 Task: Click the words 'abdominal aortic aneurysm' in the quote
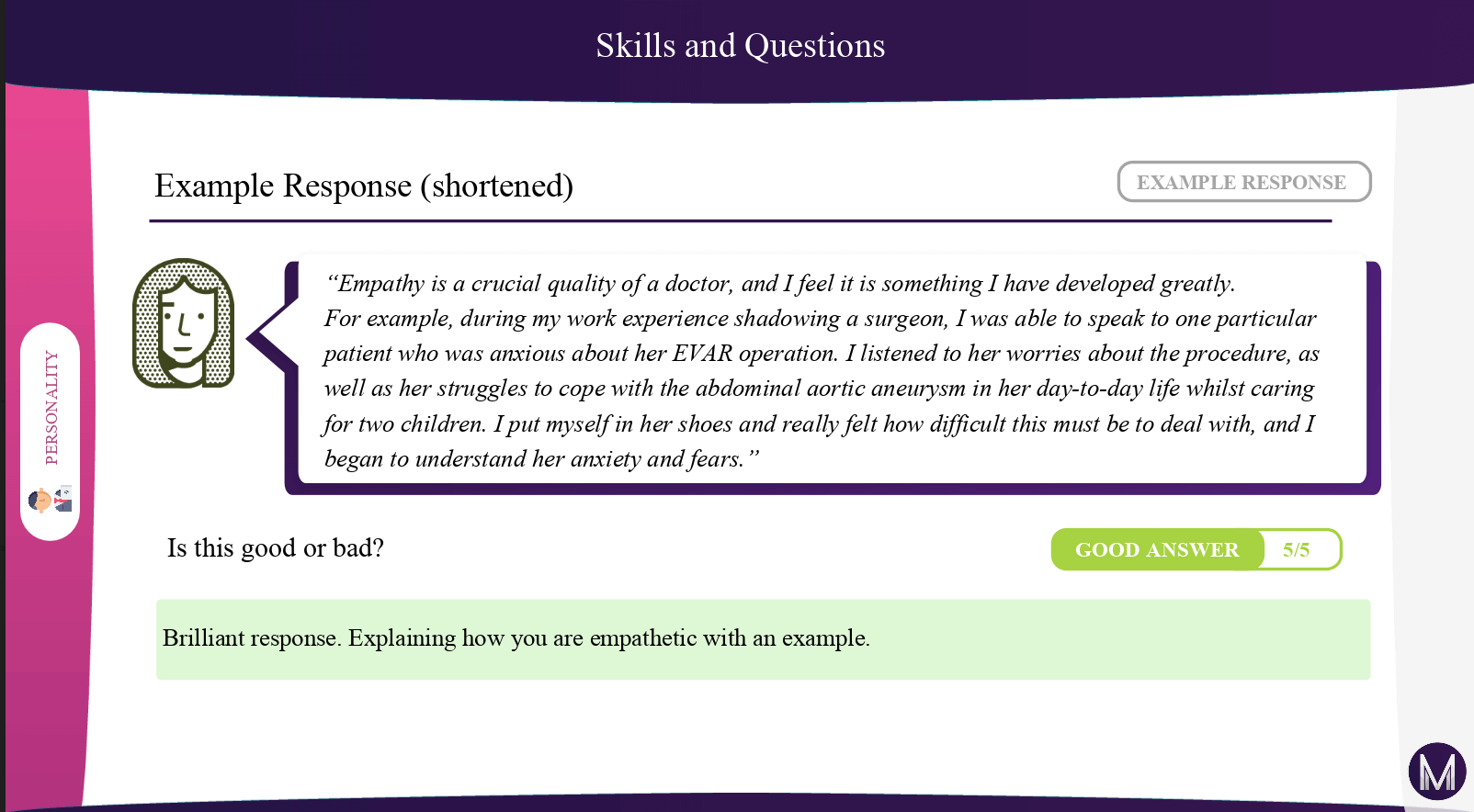(x=831, y=389)
